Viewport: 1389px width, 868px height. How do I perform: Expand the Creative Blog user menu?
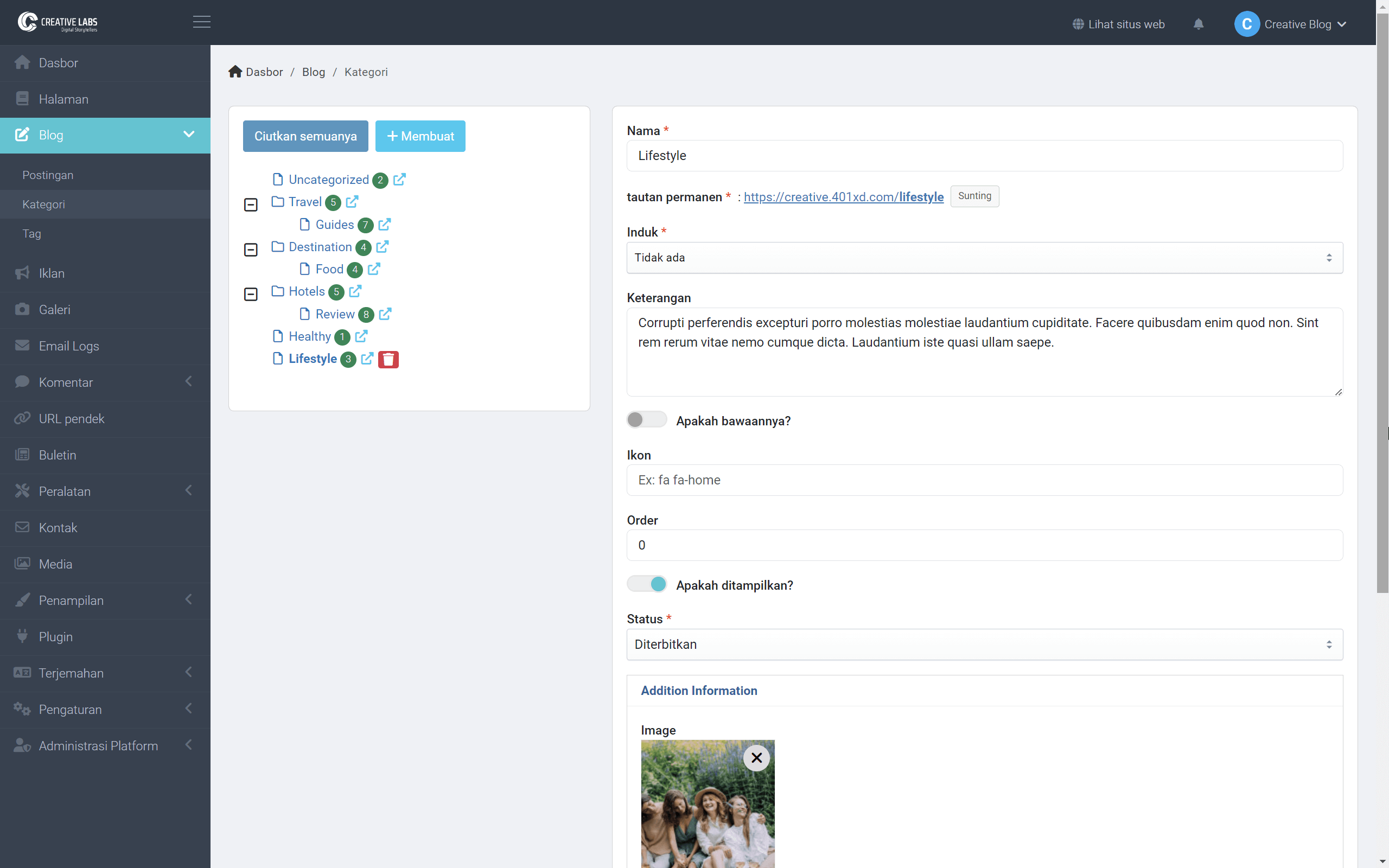[x=1291, y=24]
